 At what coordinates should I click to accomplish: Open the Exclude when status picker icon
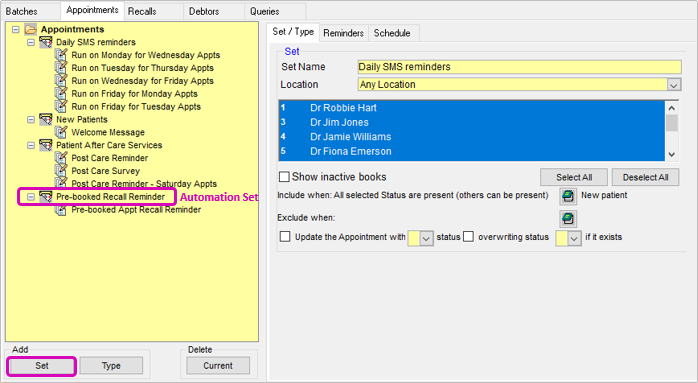[568, 219]
